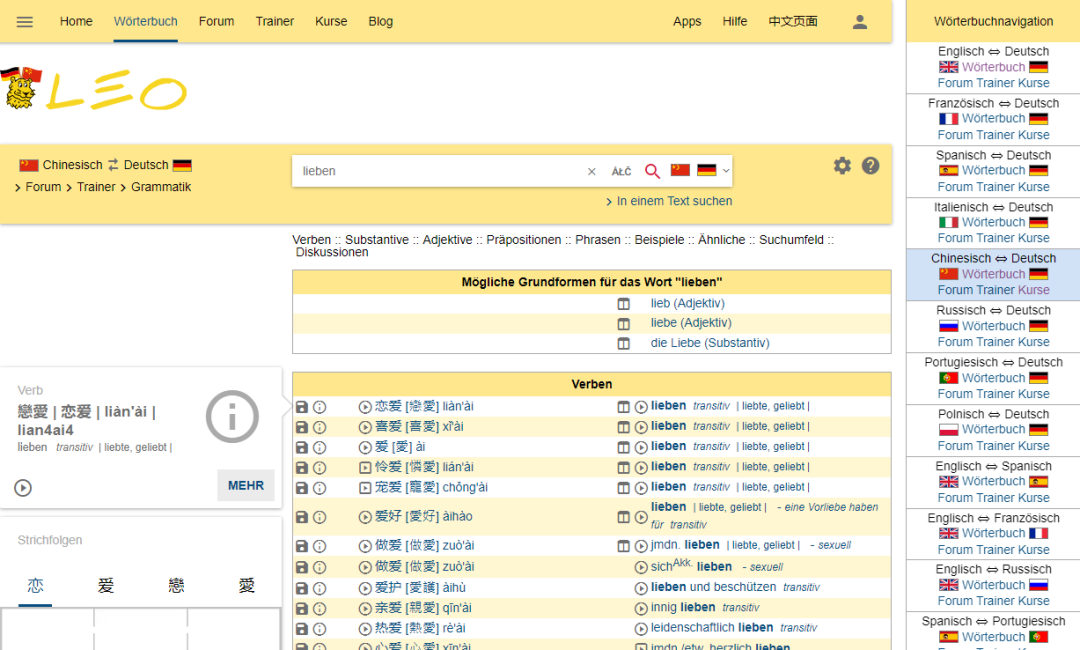The image size is (1080, 650).
Task: Play audio in the Verb detail card
Action: [x=23, y=488]
